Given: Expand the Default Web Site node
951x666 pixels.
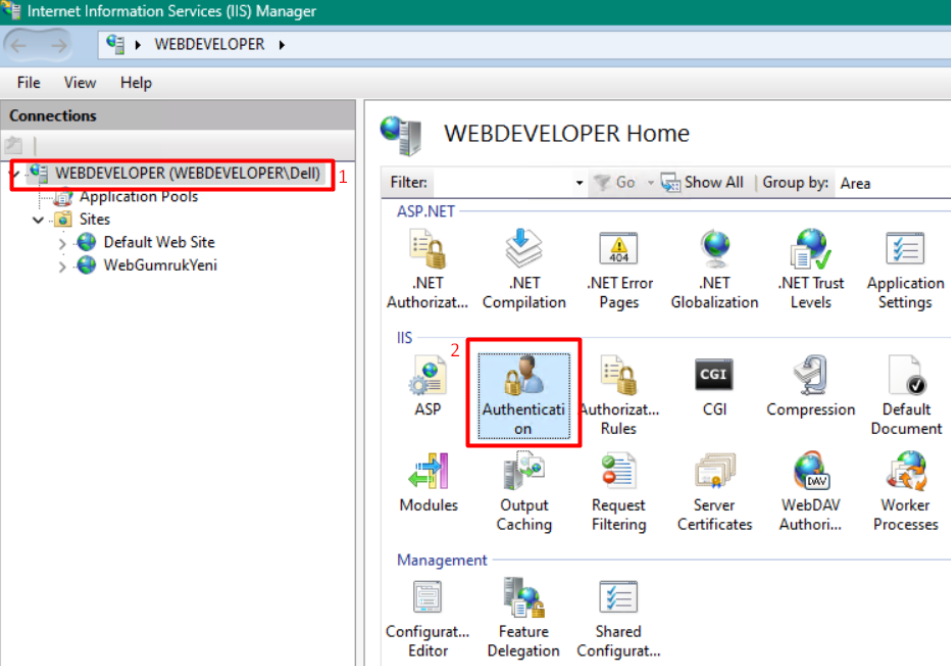Looking at the screenshot, I should (x=62, y=243).
